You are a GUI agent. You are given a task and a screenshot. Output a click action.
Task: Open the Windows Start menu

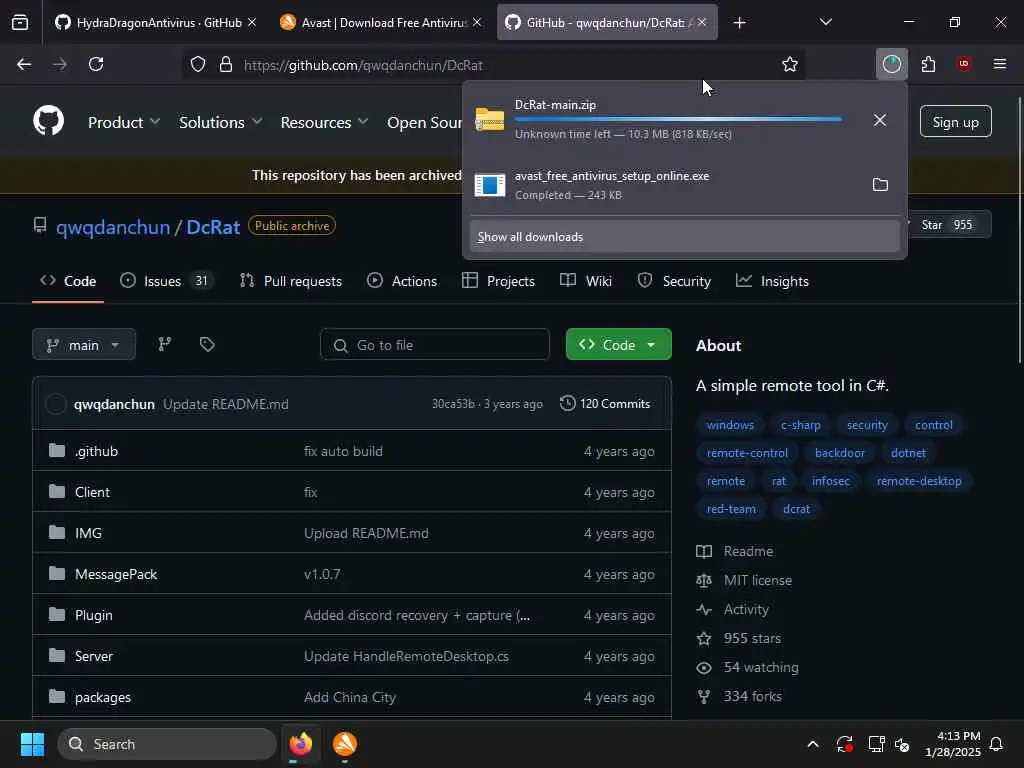pos(32,744)
